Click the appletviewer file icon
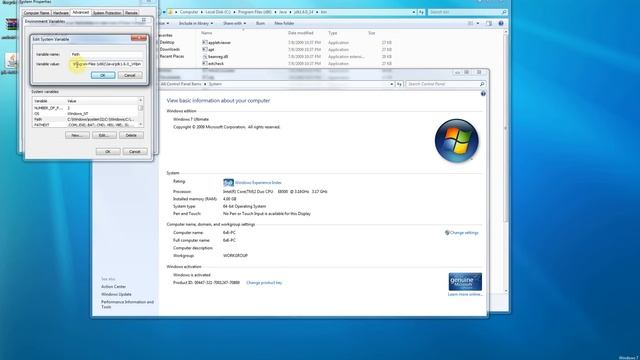Screen dimensions: 640x360 point(204,42)
